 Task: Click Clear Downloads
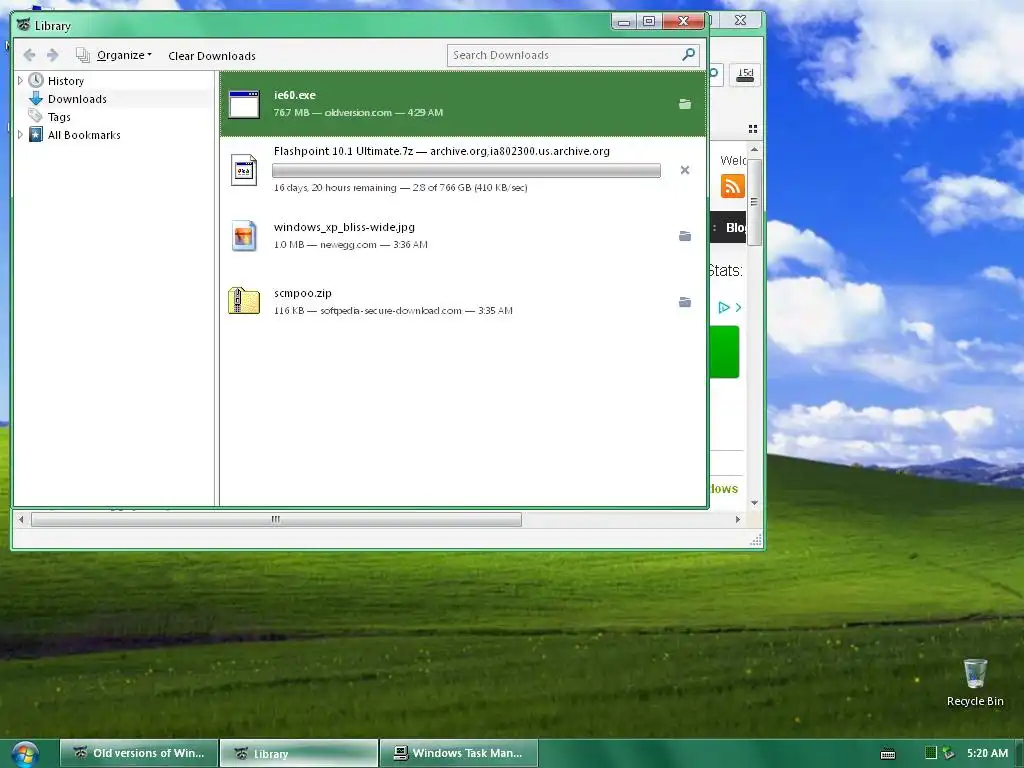point(212,56)
